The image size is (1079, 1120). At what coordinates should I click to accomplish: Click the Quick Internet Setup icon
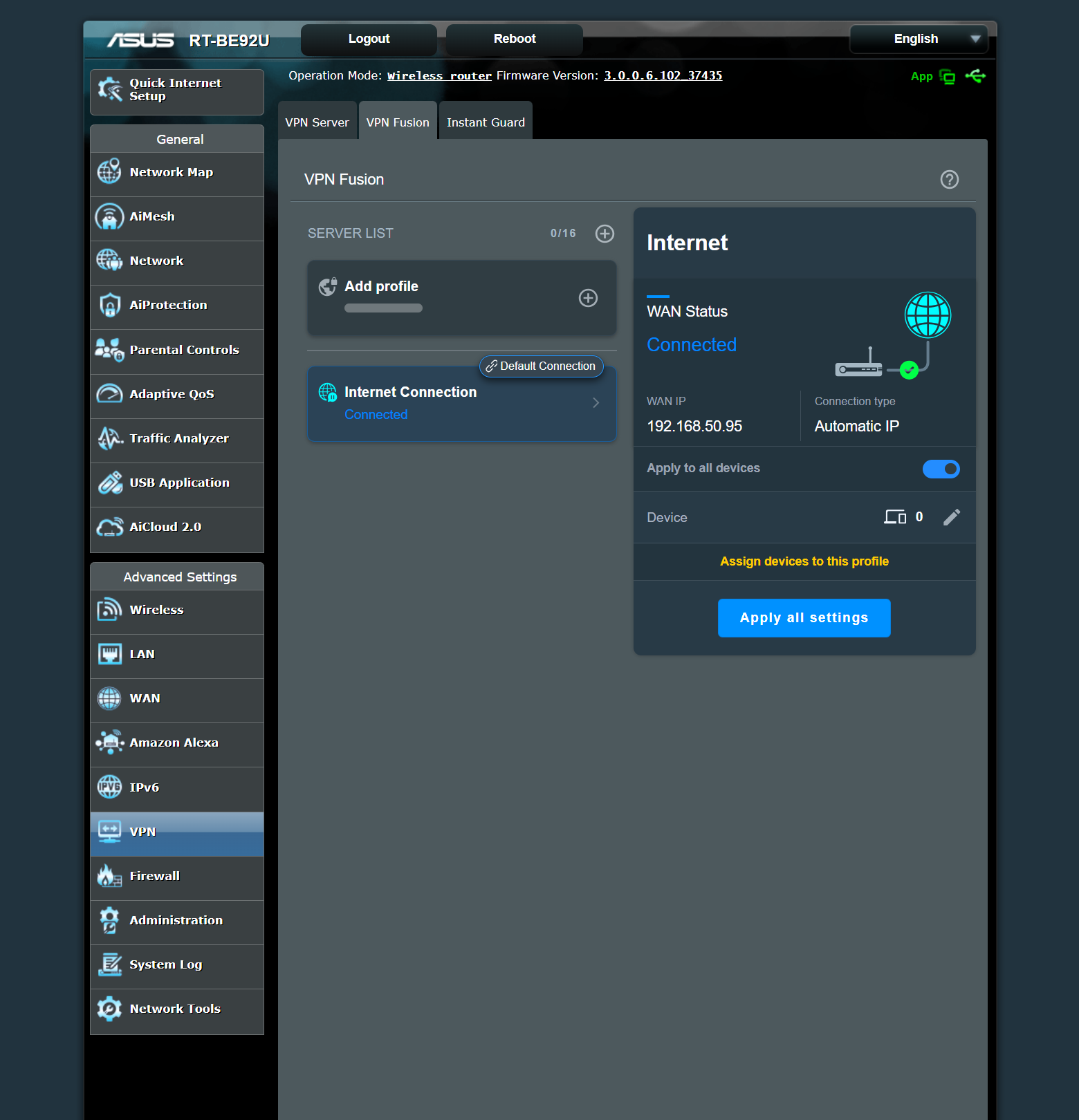tap(110, 89)
